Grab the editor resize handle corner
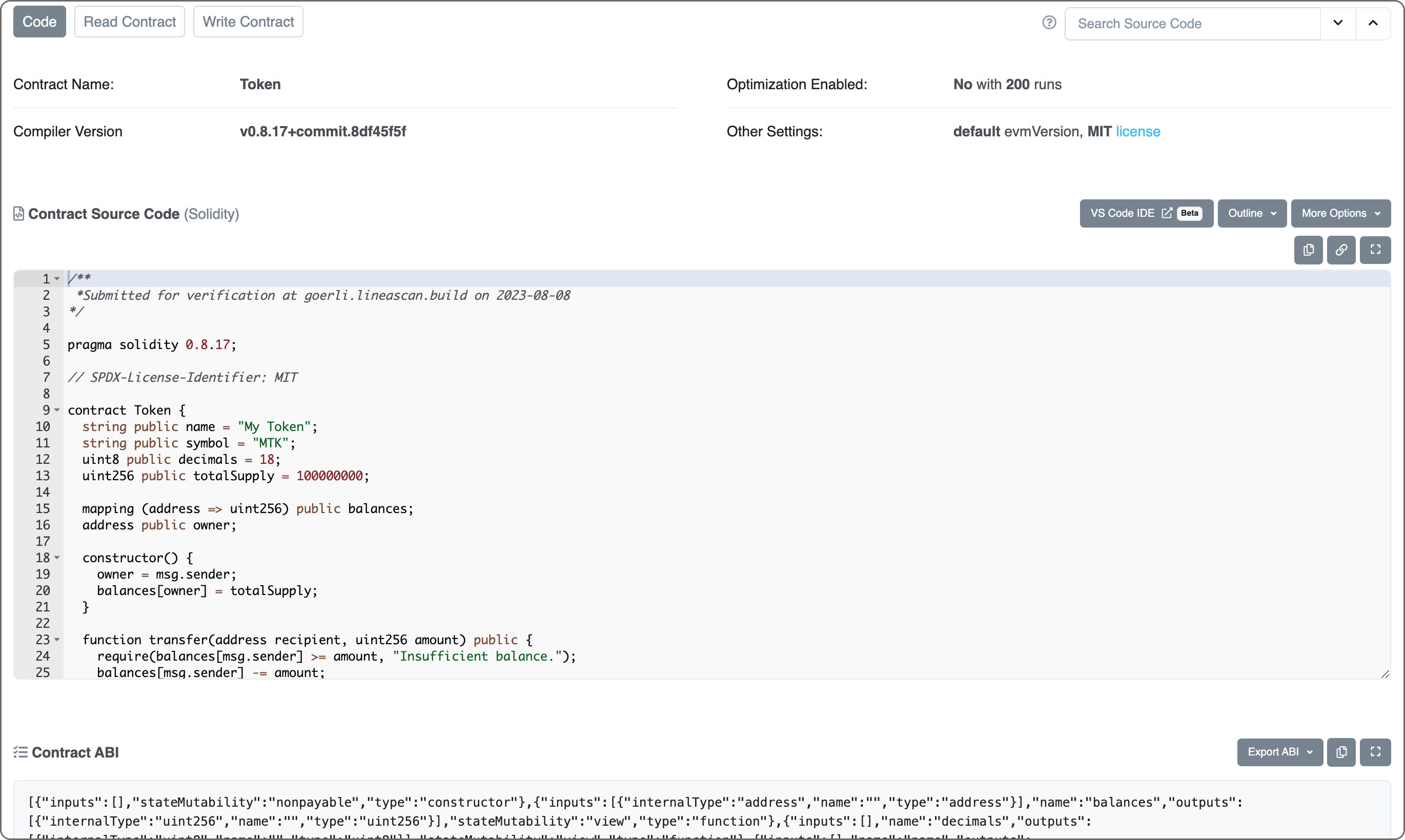The image size is (1405, 840). pyautogui.click(x=1385, y=673)
